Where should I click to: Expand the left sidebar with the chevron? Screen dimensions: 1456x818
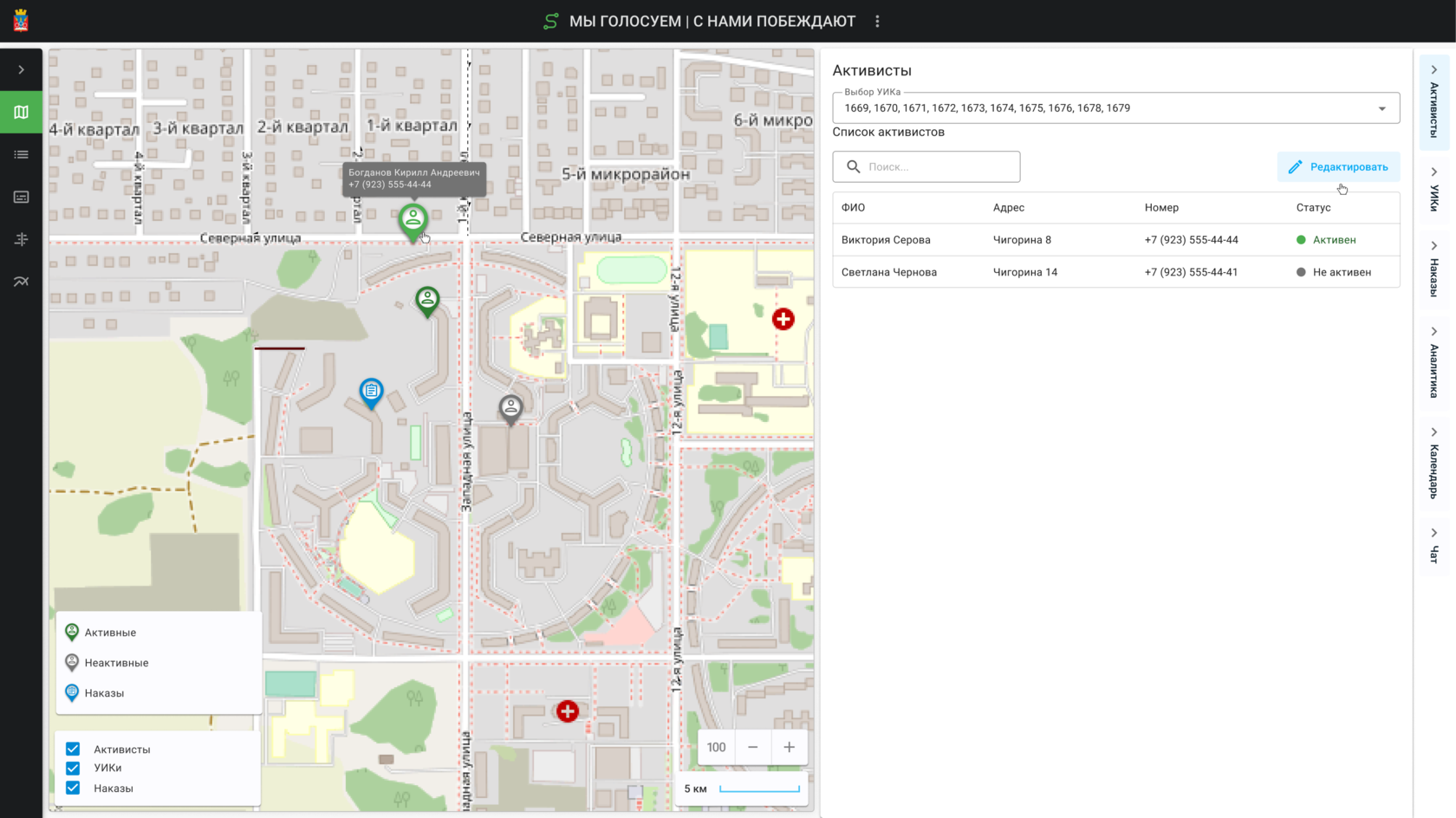(x=21, y=69)
